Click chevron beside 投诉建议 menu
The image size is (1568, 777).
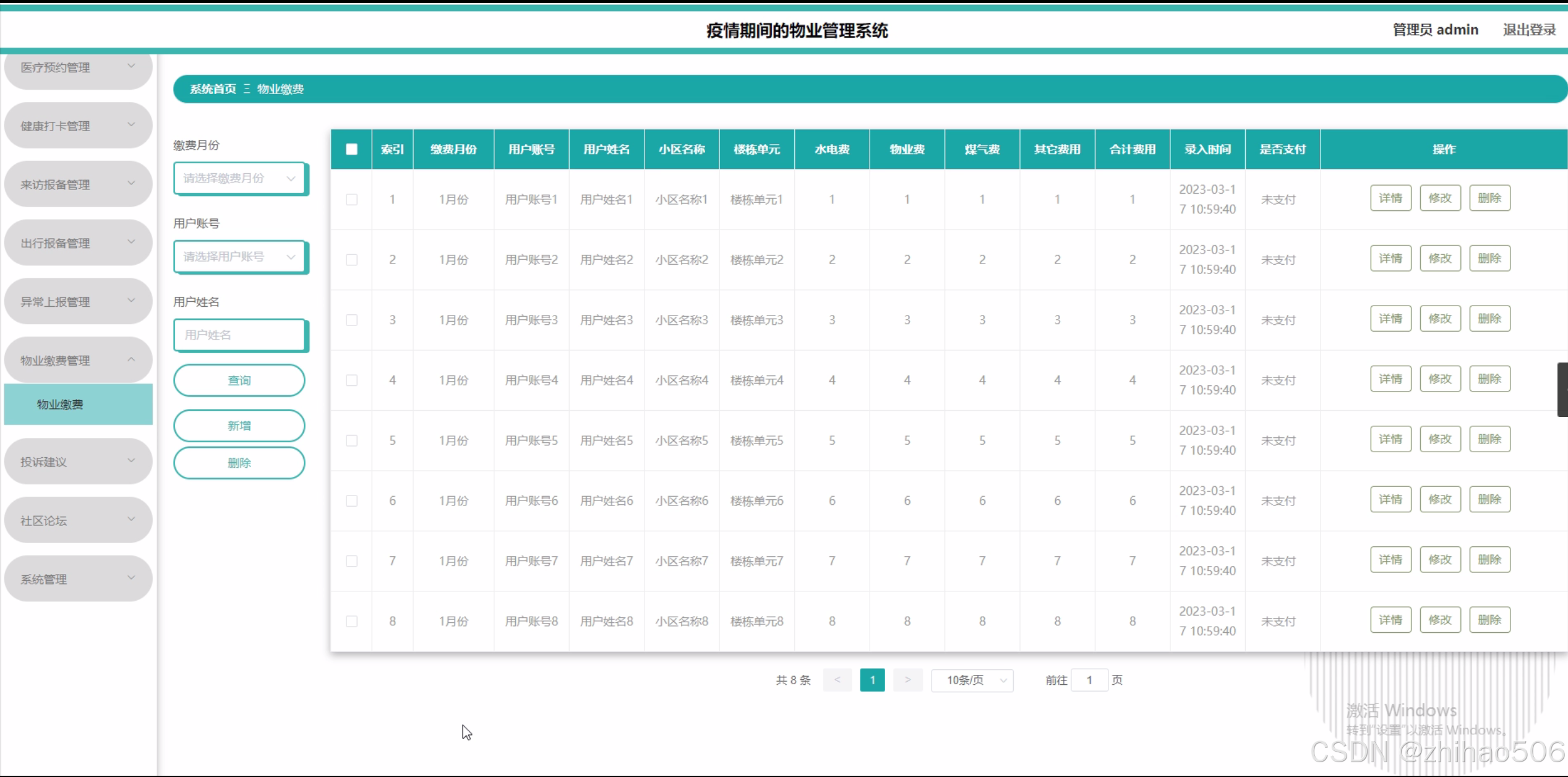pos(131,461)
